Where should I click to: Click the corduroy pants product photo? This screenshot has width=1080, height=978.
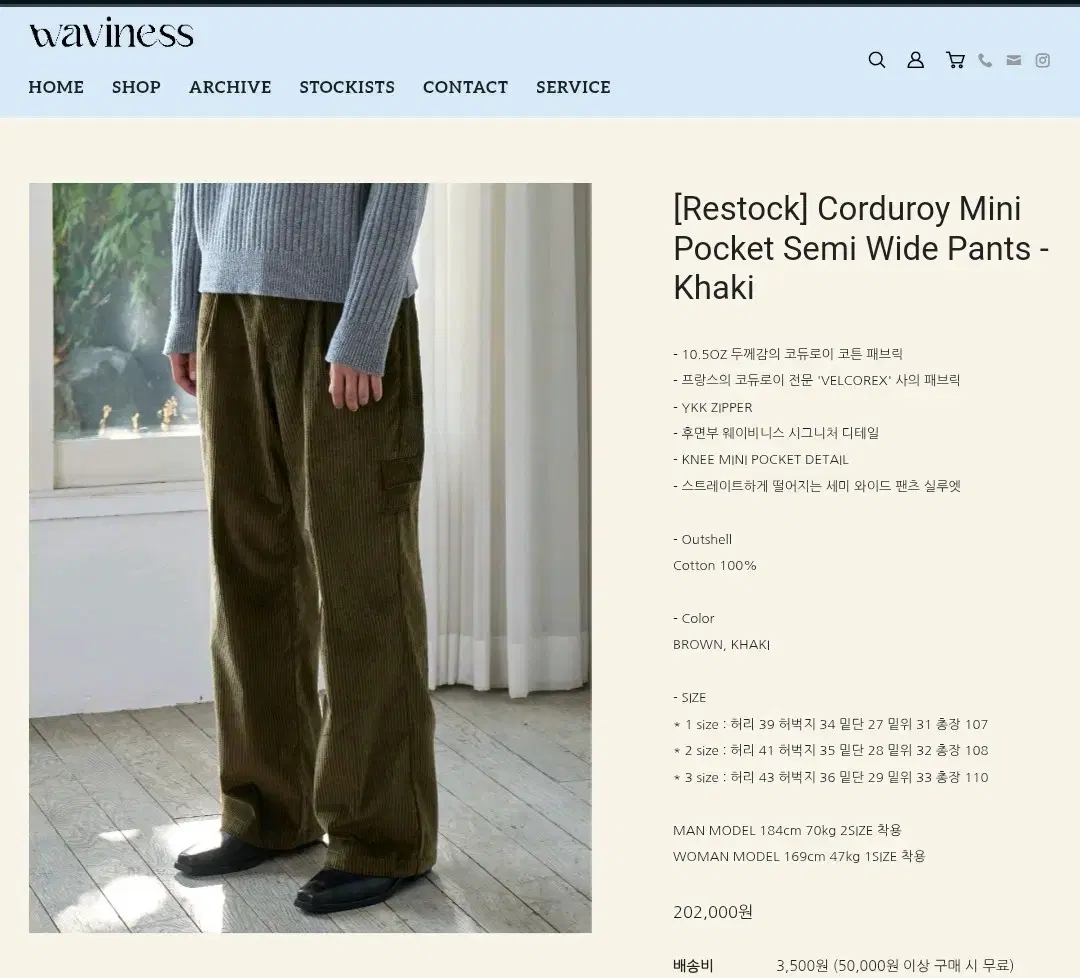310,558
